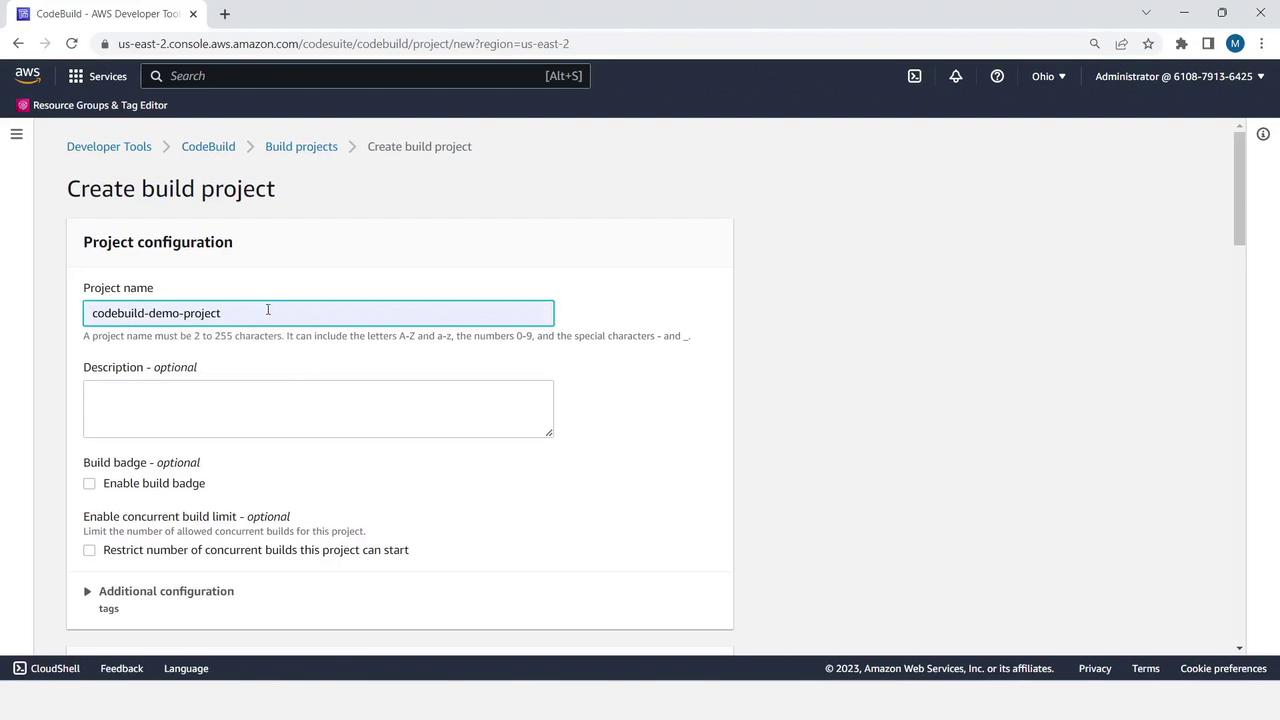Click the browser zoom magnifier icon

pyautogui.click(x=1094, y=44)
